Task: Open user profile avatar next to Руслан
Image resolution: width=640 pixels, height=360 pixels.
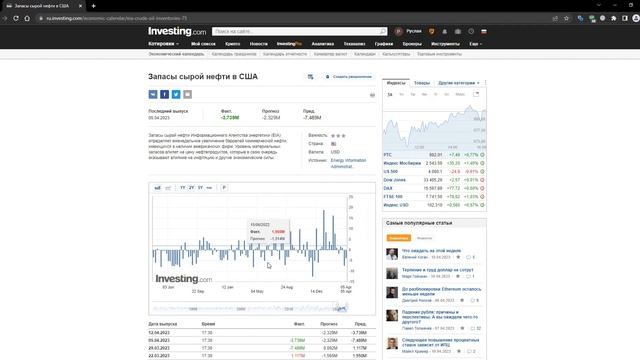Action: tap(399, 31)
